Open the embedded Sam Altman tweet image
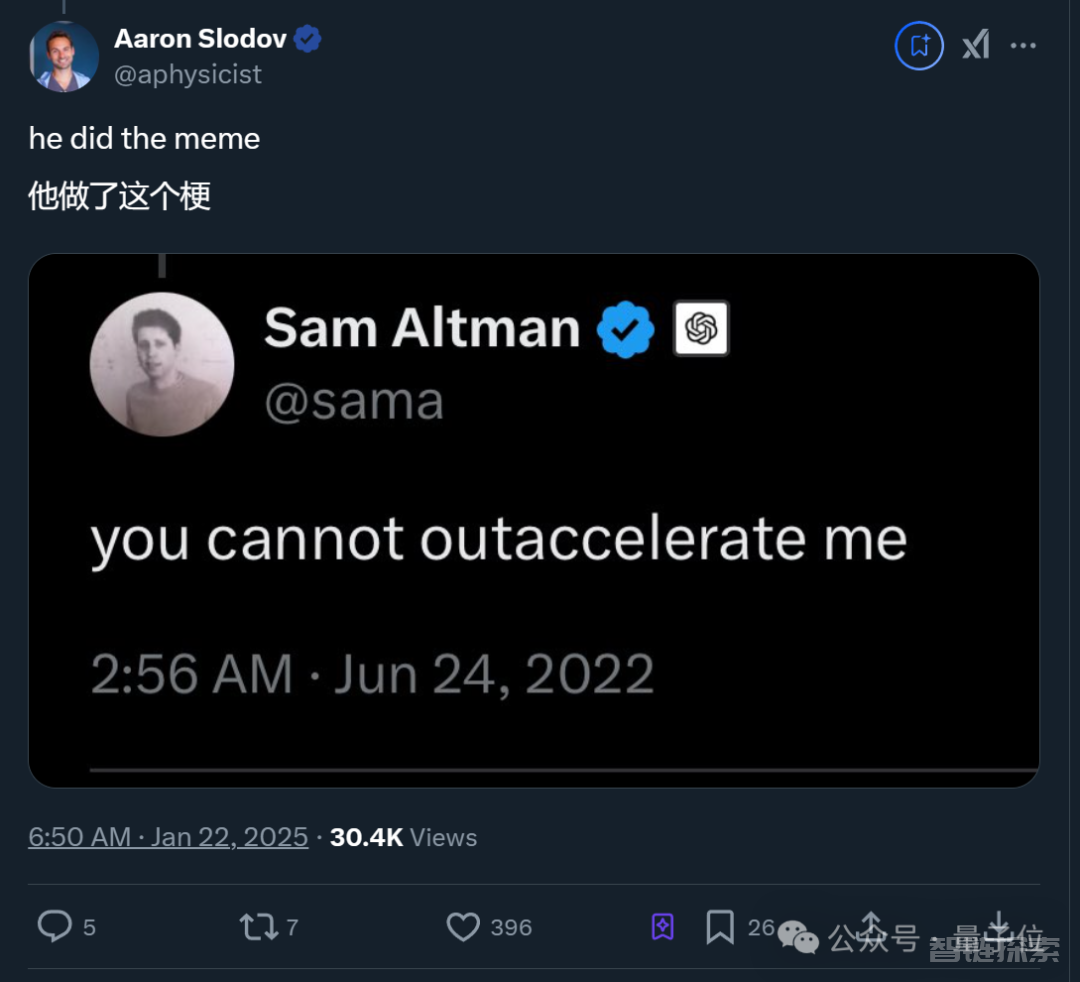 pyautogui.click(x=534, y=520)
